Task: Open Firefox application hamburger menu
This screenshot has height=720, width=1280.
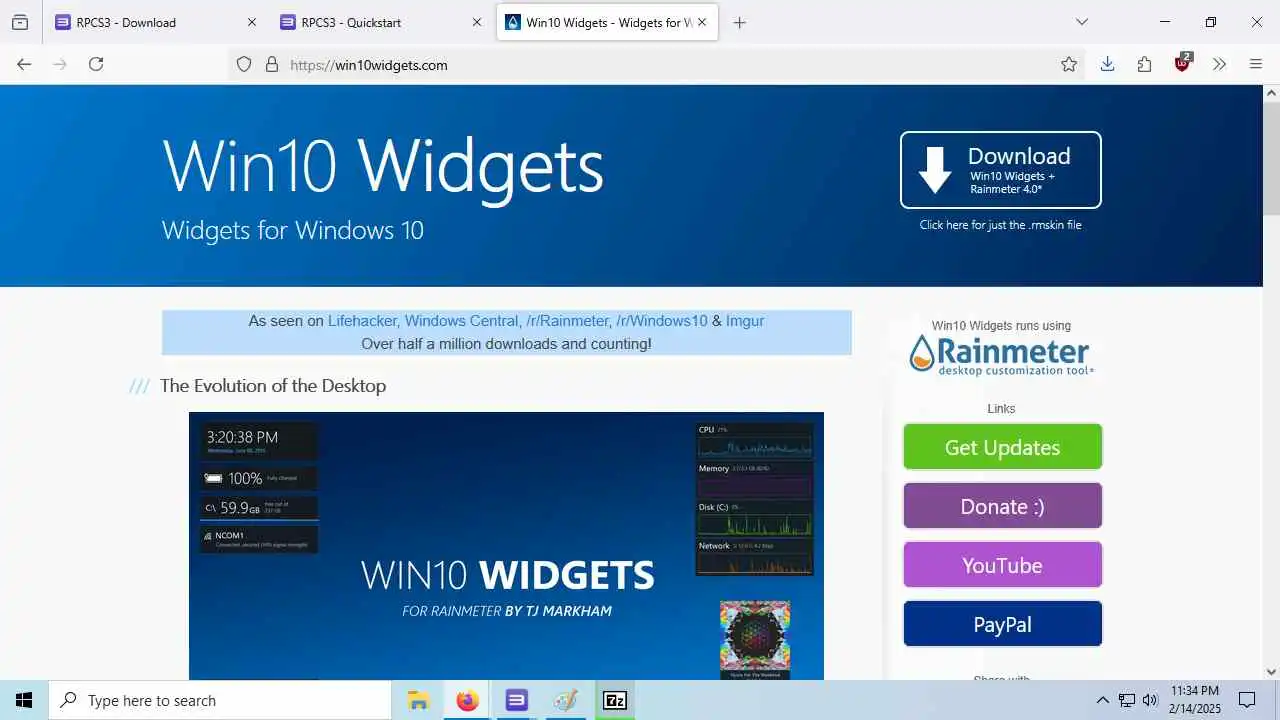Action: pyautogui.click(x=1256, y=64)
